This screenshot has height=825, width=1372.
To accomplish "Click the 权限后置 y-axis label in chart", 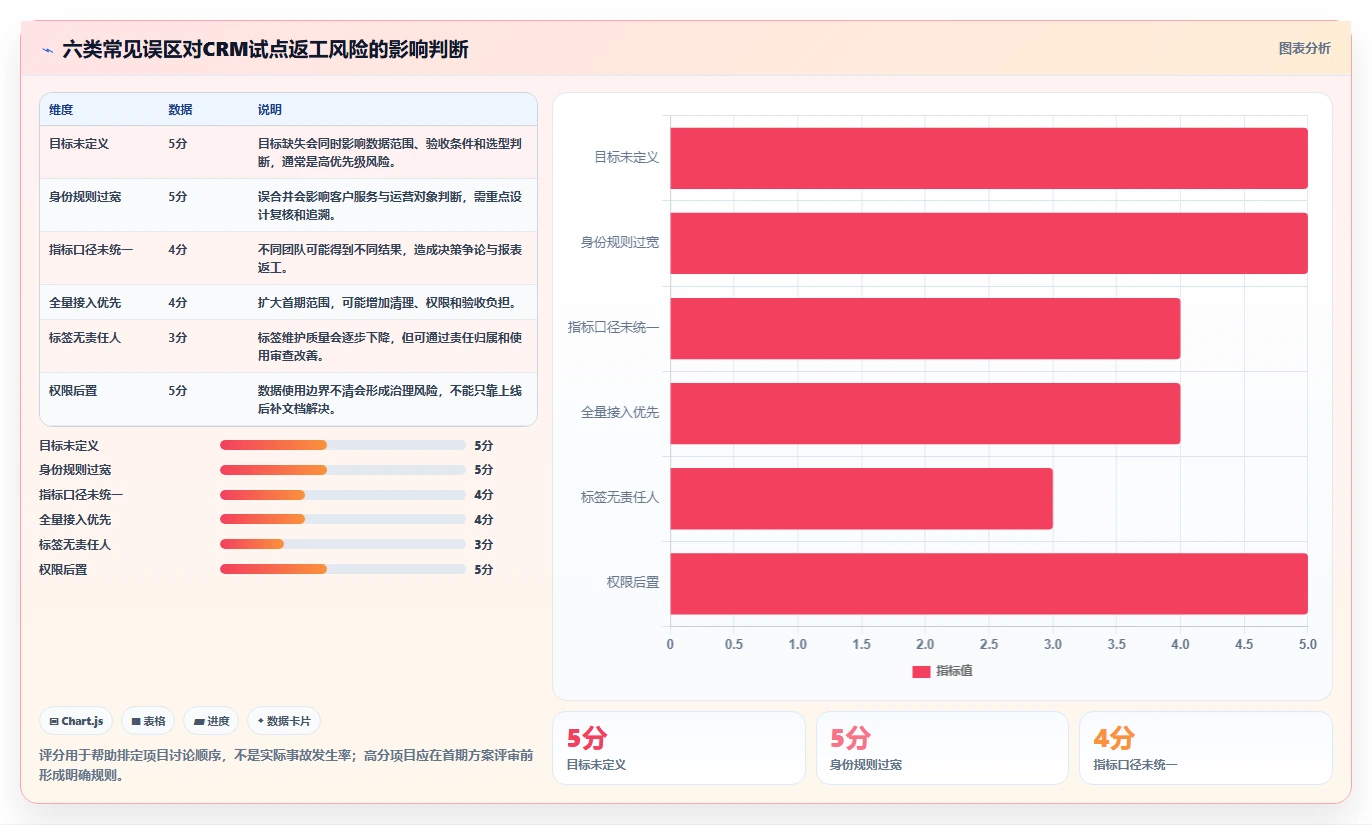I will click(633, 583).
